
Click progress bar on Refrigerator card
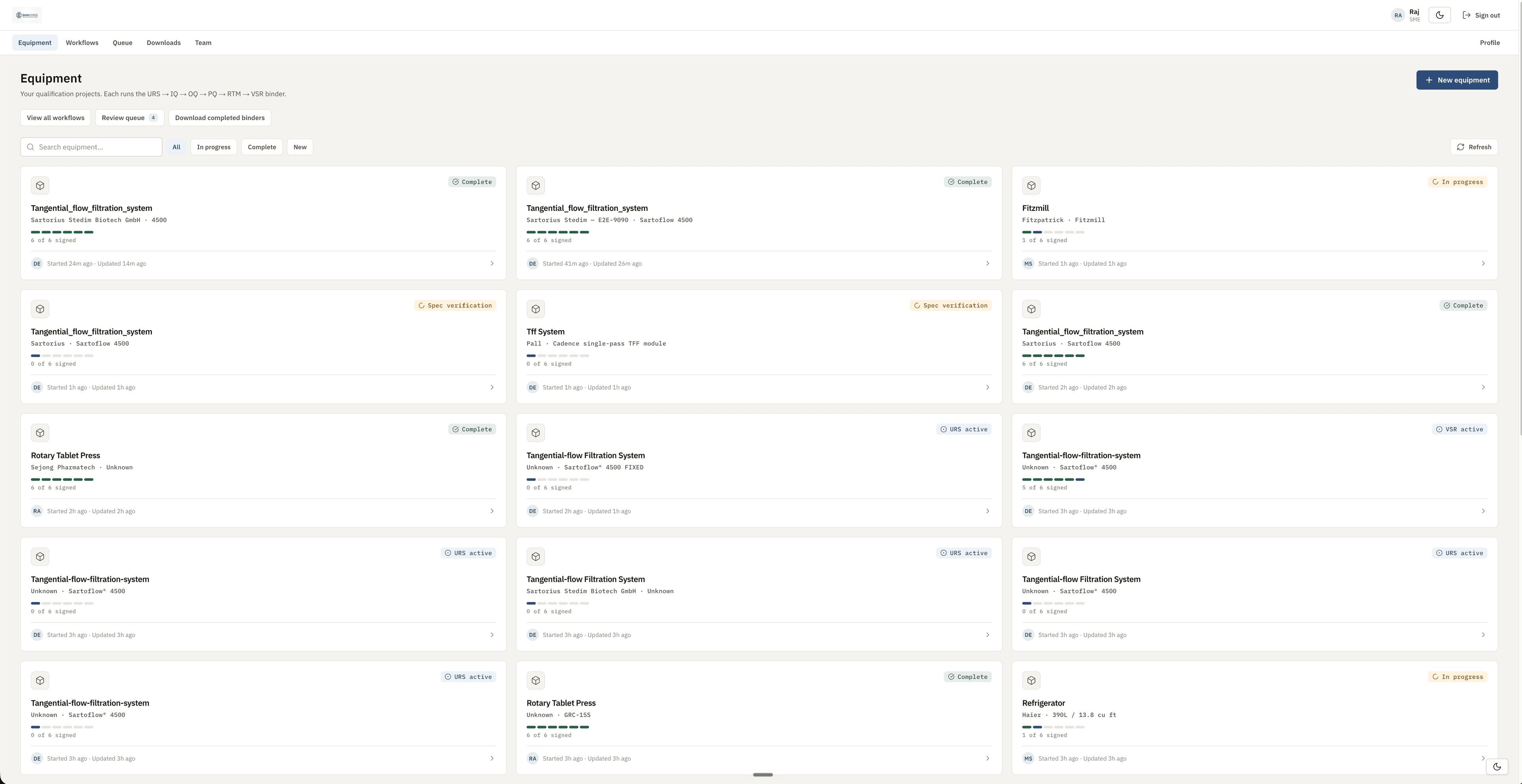click(x=1054, y=727)
